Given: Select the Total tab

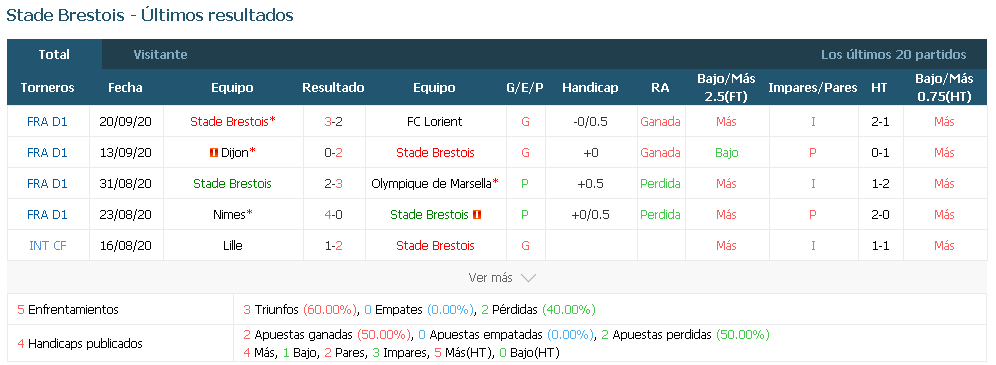Looking at the screenshot, I should [x=54, y=55].
